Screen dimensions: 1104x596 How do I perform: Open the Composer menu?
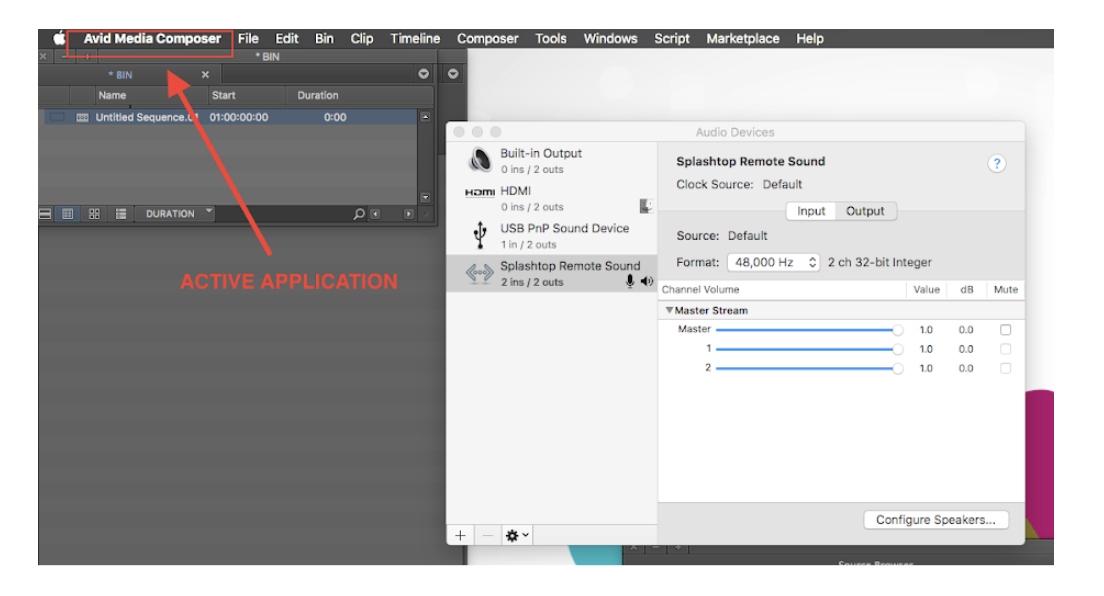tap(487, 39)
